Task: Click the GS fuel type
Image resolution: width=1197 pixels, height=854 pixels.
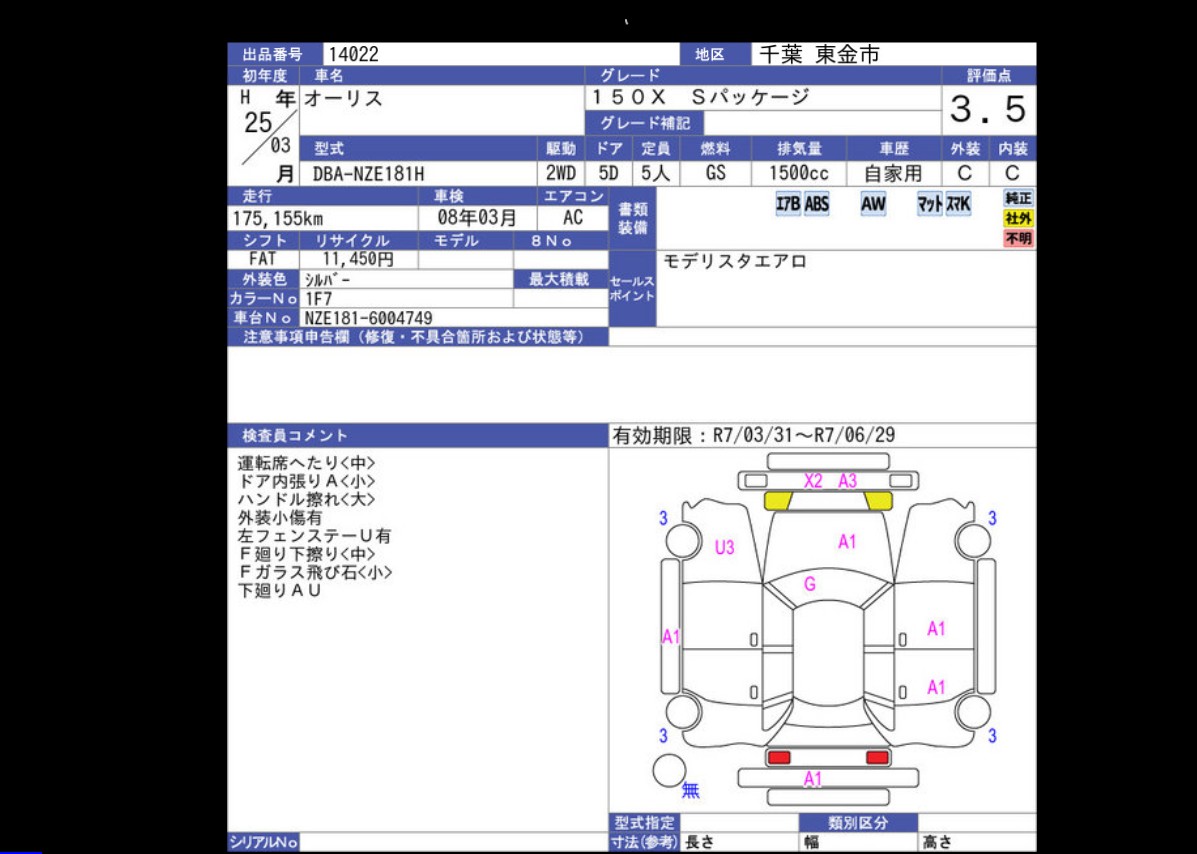Action: click(x=715, y=173)
